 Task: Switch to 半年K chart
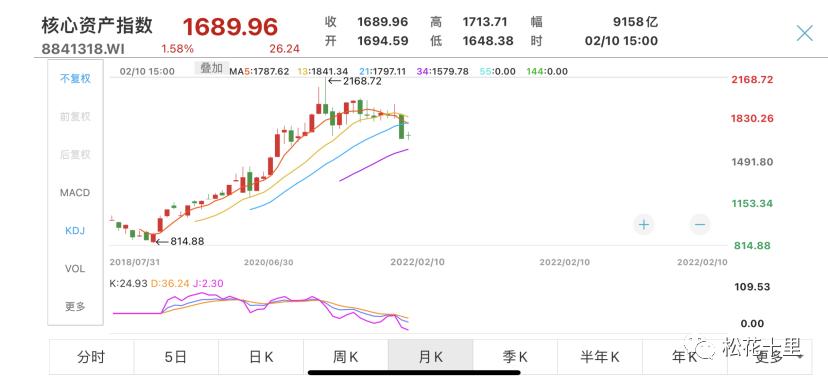click(600, 357)
